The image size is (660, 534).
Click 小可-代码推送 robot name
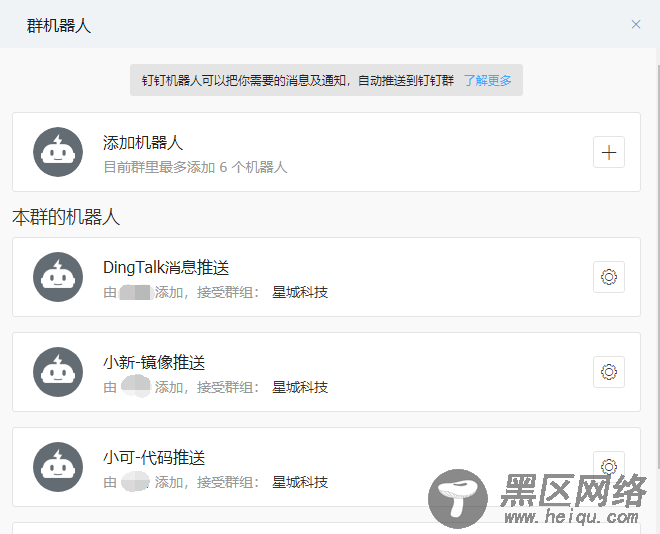tap(154, 458)
